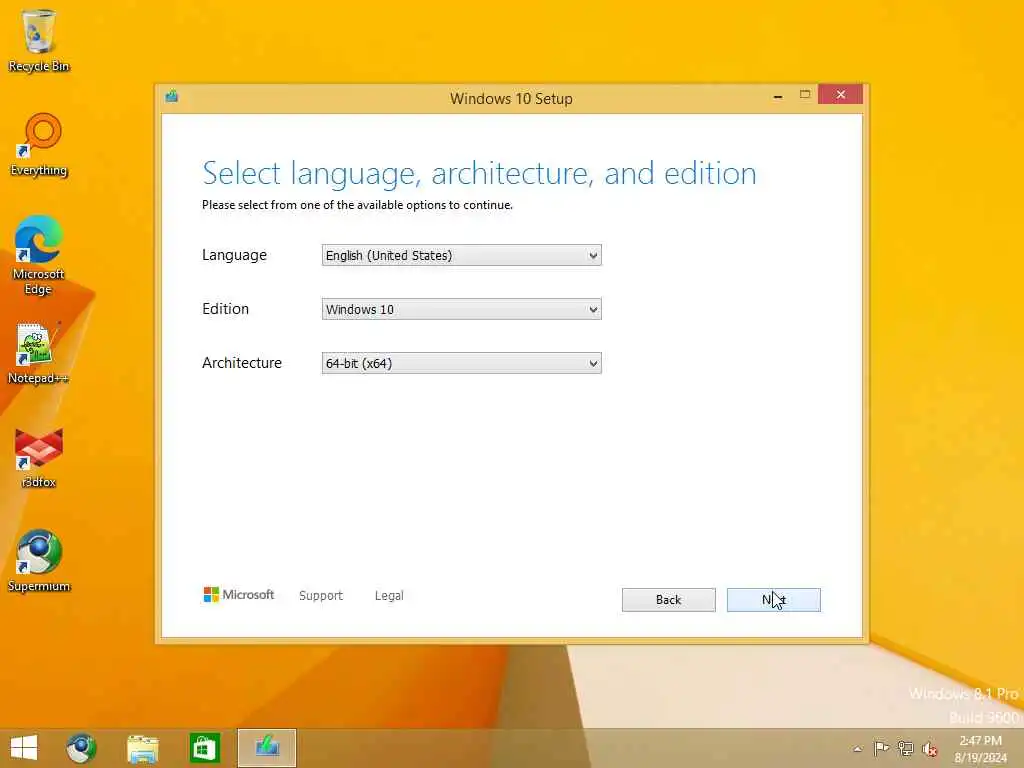Screen dimensions: 1024x768
Task: Open the Action Center flag icon
Action: click(881, 748)
